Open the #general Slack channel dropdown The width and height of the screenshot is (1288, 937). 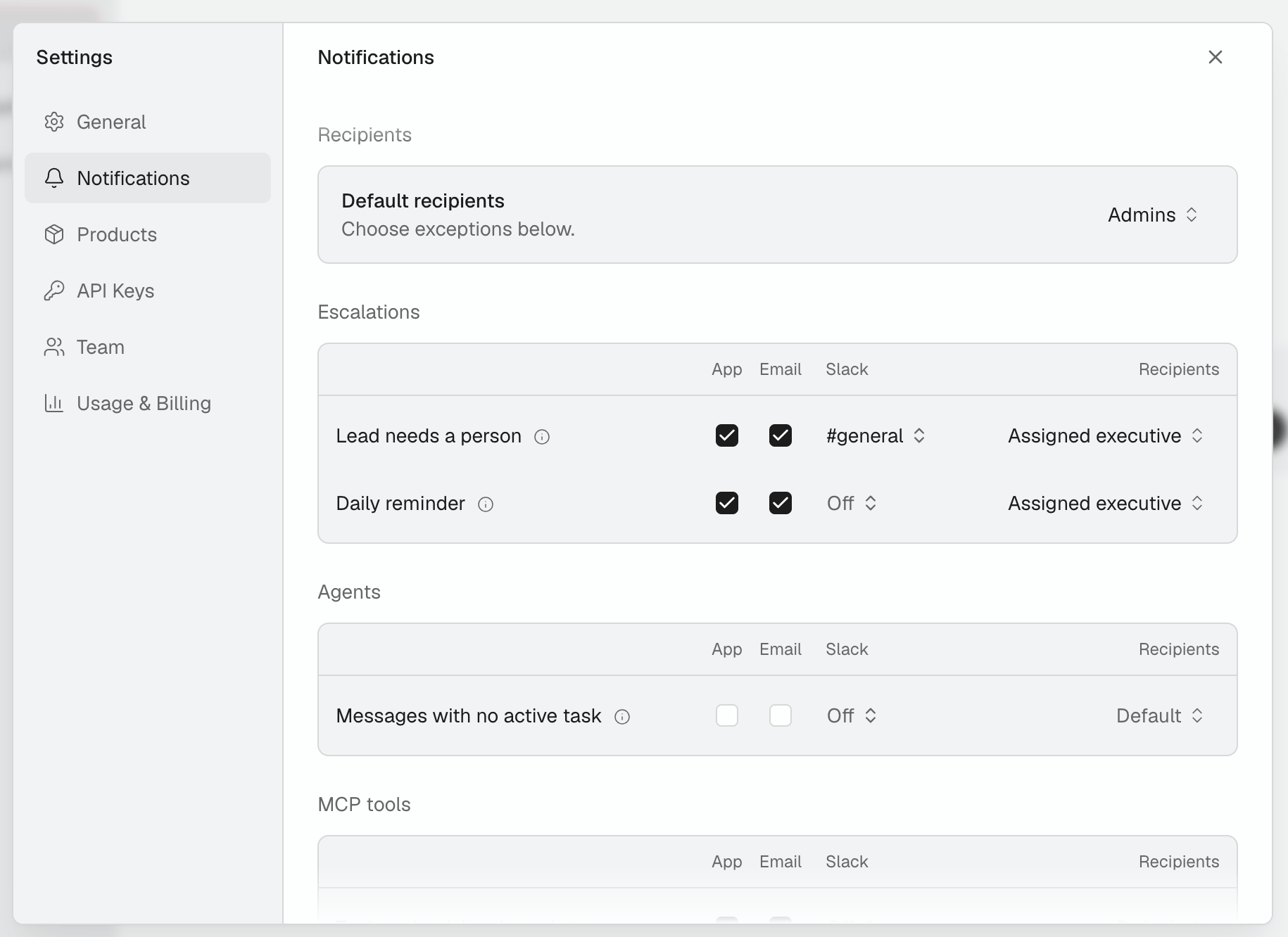coord(876,435)
